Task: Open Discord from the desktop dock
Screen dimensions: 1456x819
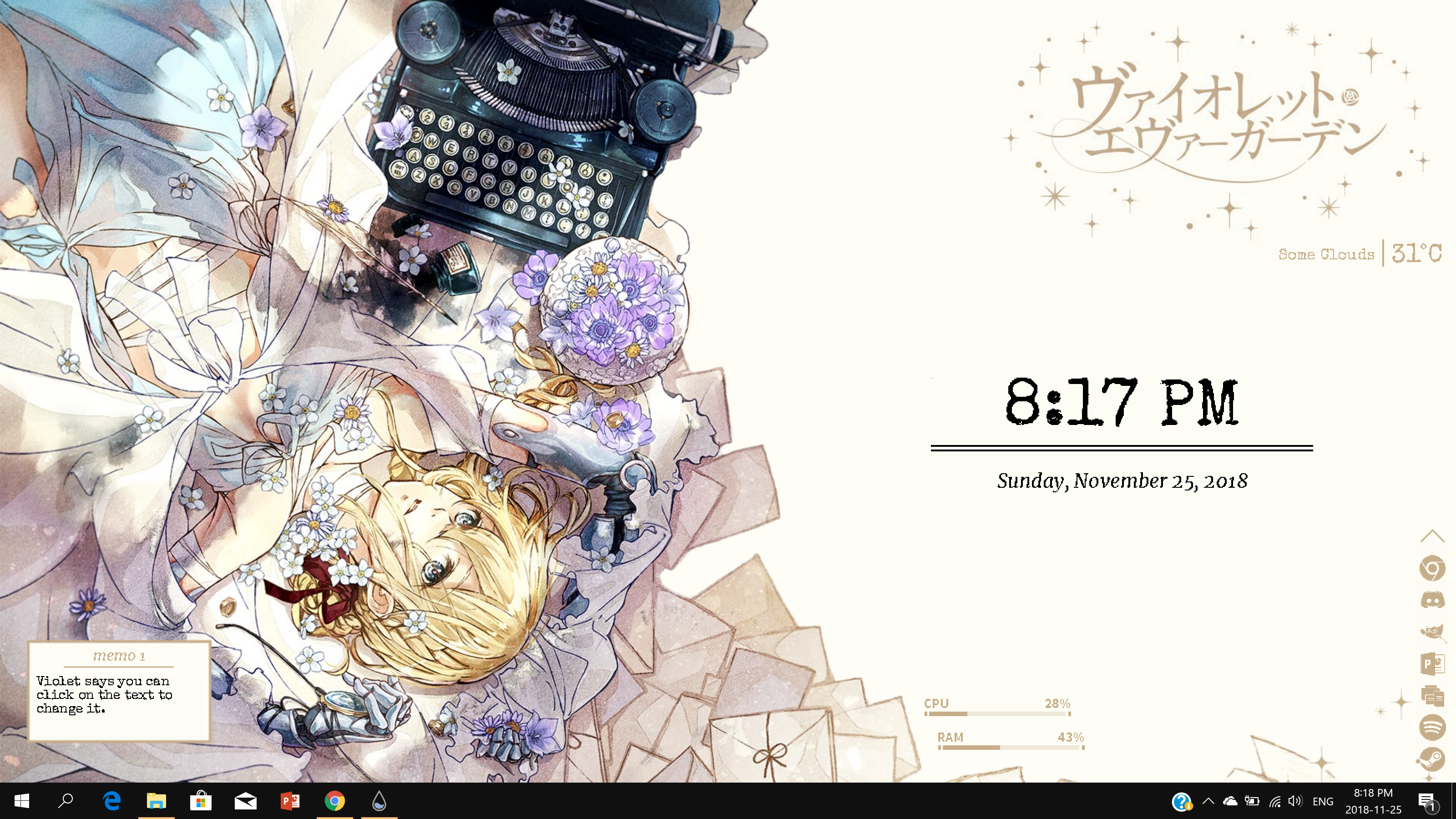Action: tap(1432, 600)
